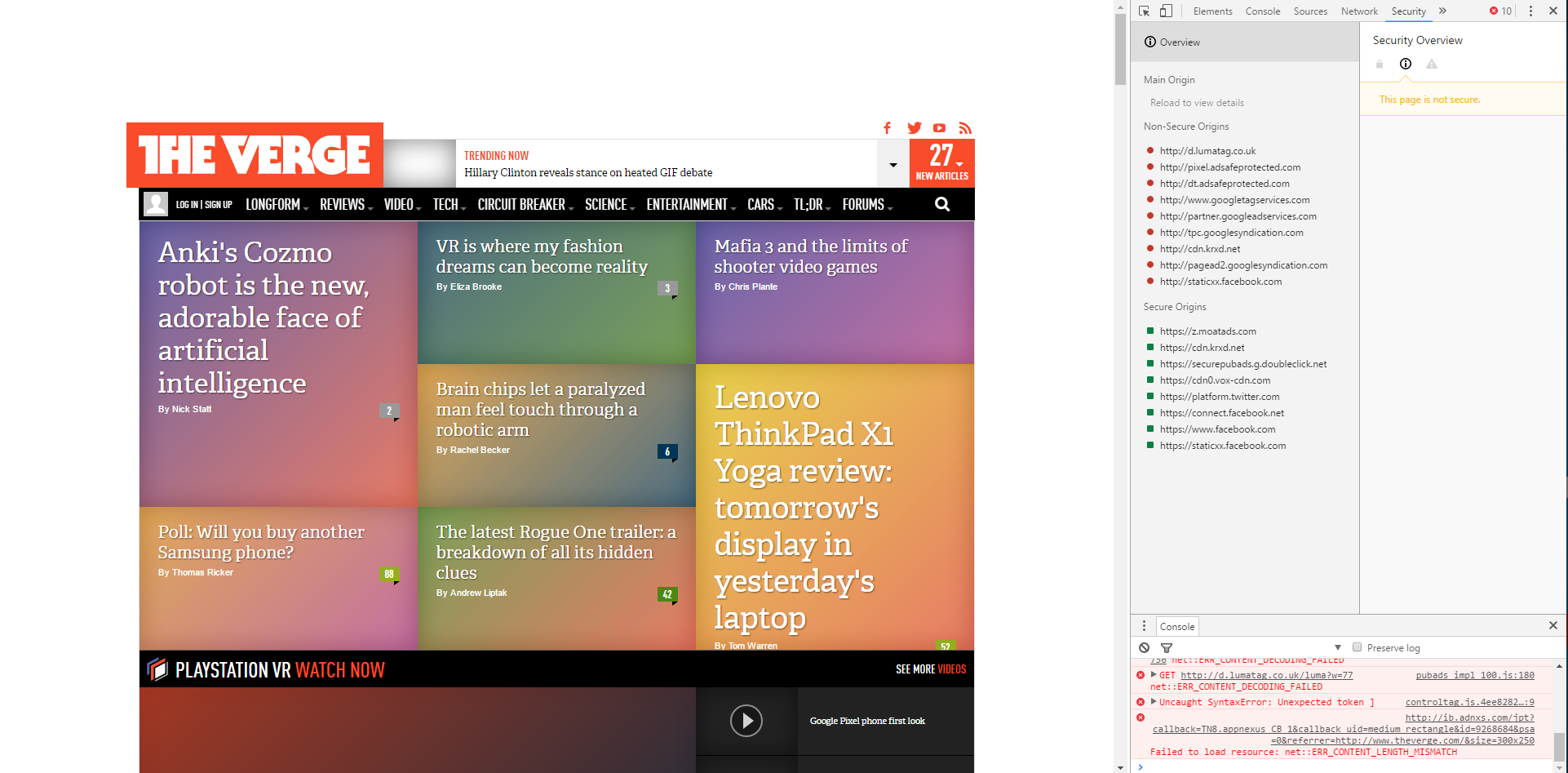
Task: Select the info circle icon in Security Overview
Action: pyautogui.click(x=1406, y=64)
